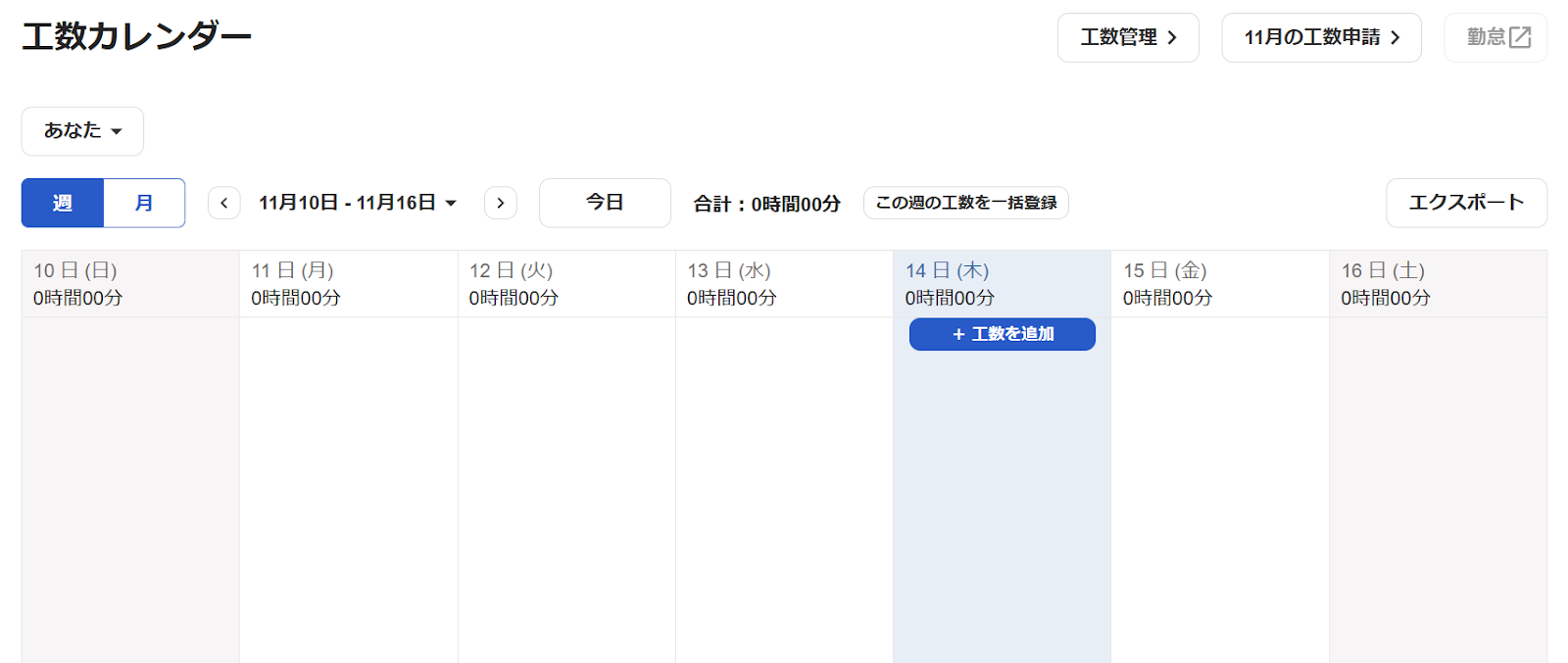1568x663 pixels.
Task: Select the 15 日 (金) column header
Action: point(1220,284)
